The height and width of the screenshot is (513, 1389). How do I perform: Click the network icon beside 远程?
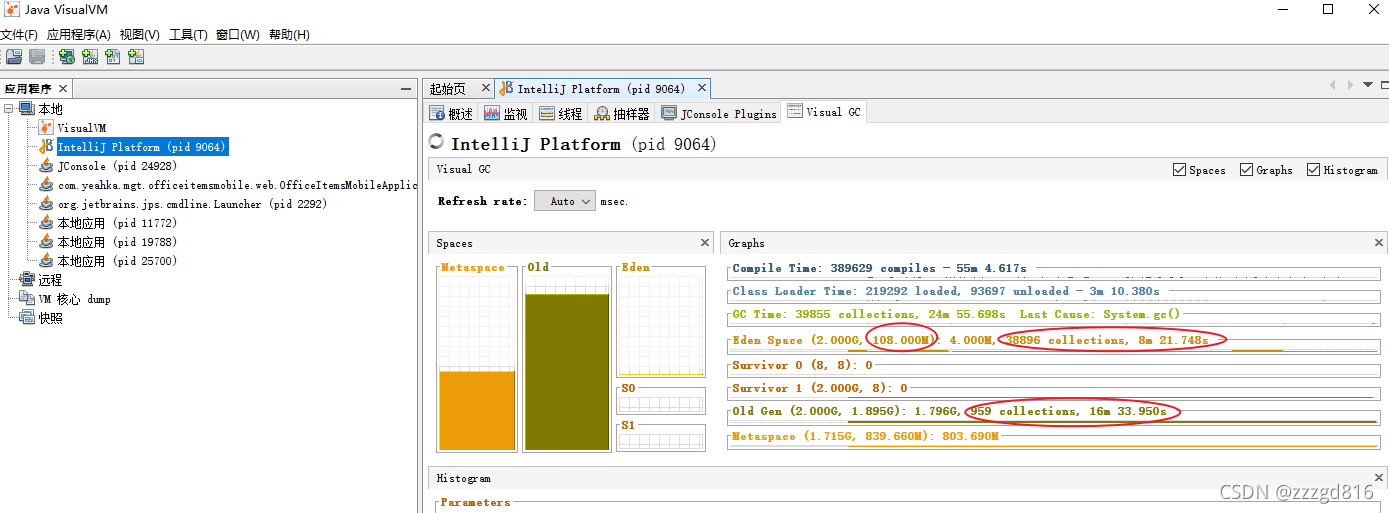coord(27,280)
